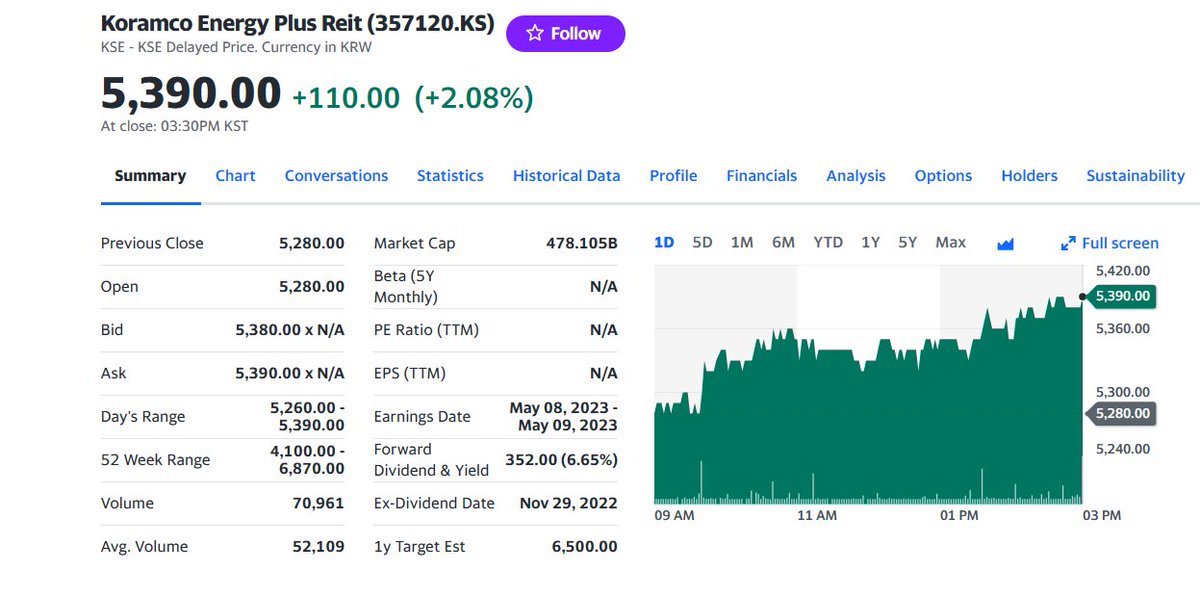Image resolution: width=1200 pixels, height=597 pixels.
Task: Click the gray 5,280.00 previous close marker
Action: coord(1121,413)
